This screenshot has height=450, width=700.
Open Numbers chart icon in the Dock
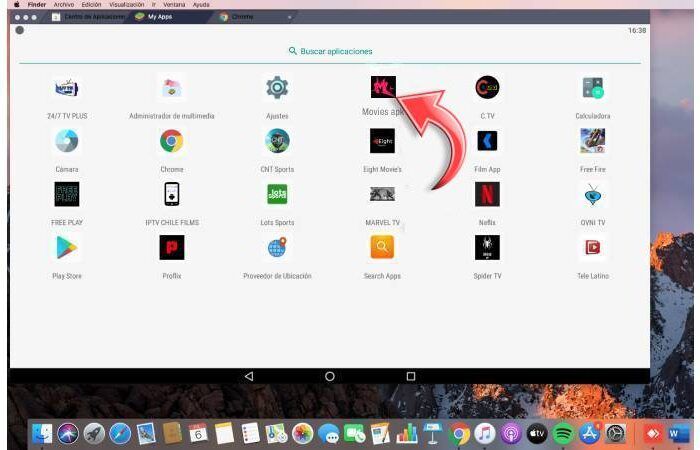407,433
